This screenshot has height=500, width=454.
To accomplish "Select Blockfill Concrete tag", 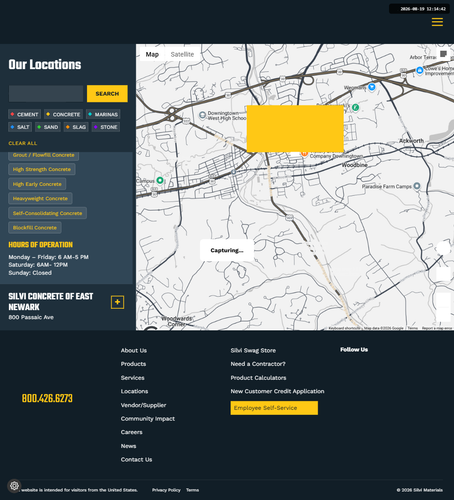I will (x=35, y=228).
